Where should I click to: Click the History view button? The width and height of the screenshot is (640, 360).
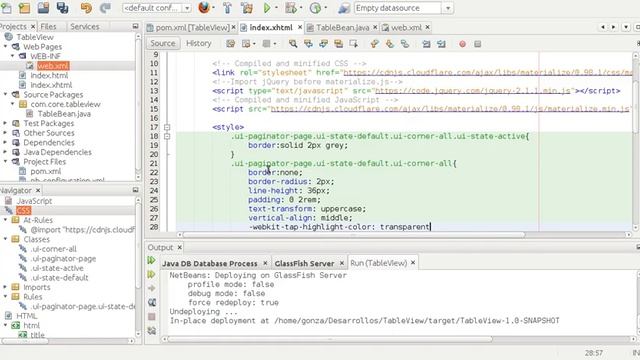(198, 43)
